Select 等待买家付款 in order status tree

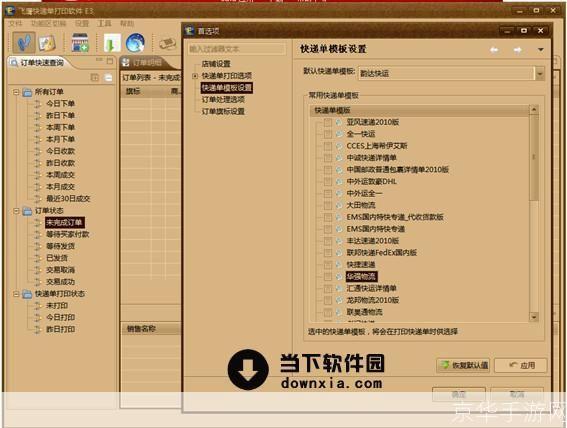tap(68, 235)
